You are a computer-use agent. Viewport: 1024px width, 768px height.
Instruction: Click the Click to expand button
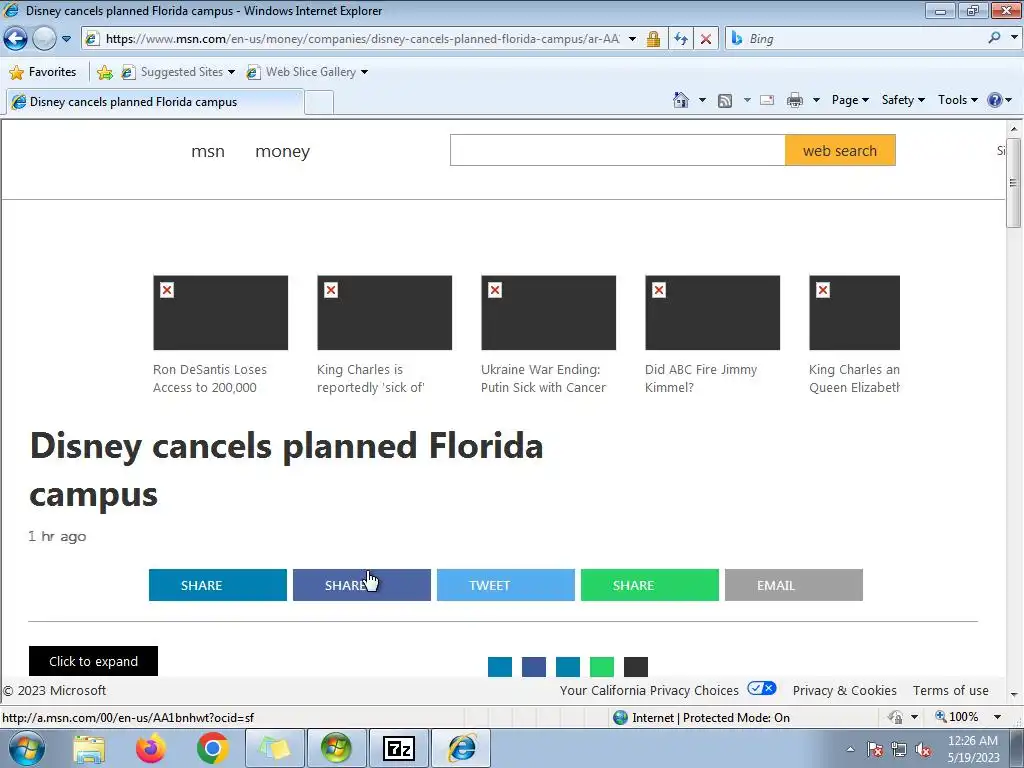(x=93, y=661)
